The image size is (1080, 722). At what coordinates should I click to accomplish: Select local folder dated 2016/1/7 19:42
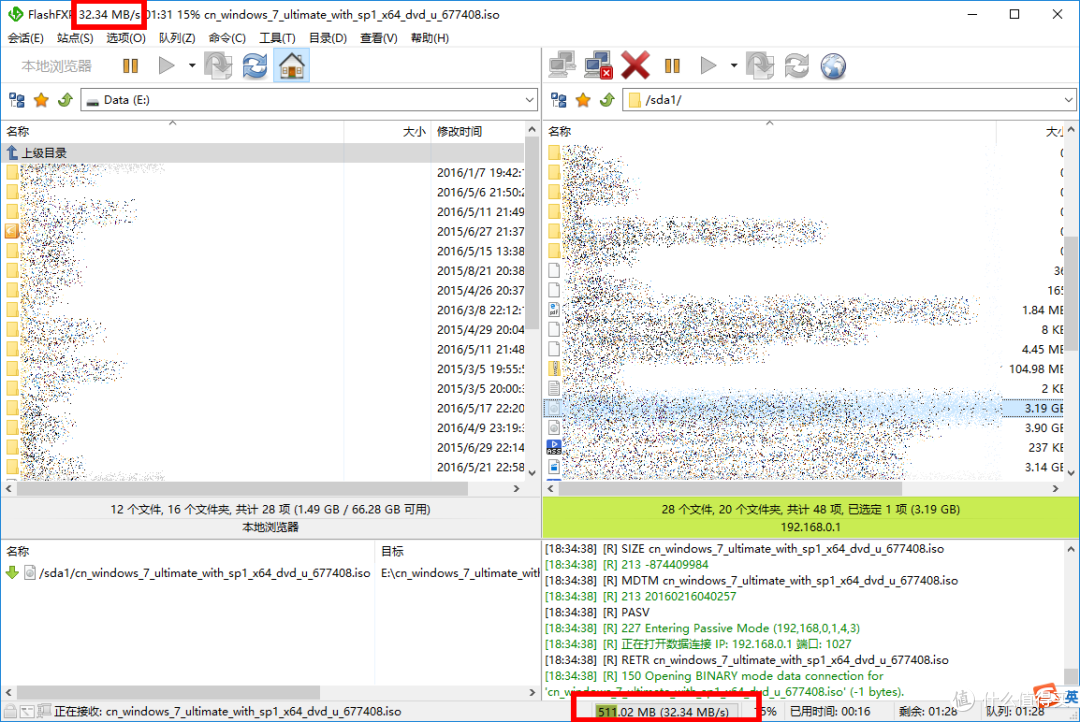(x=263, y=172)
